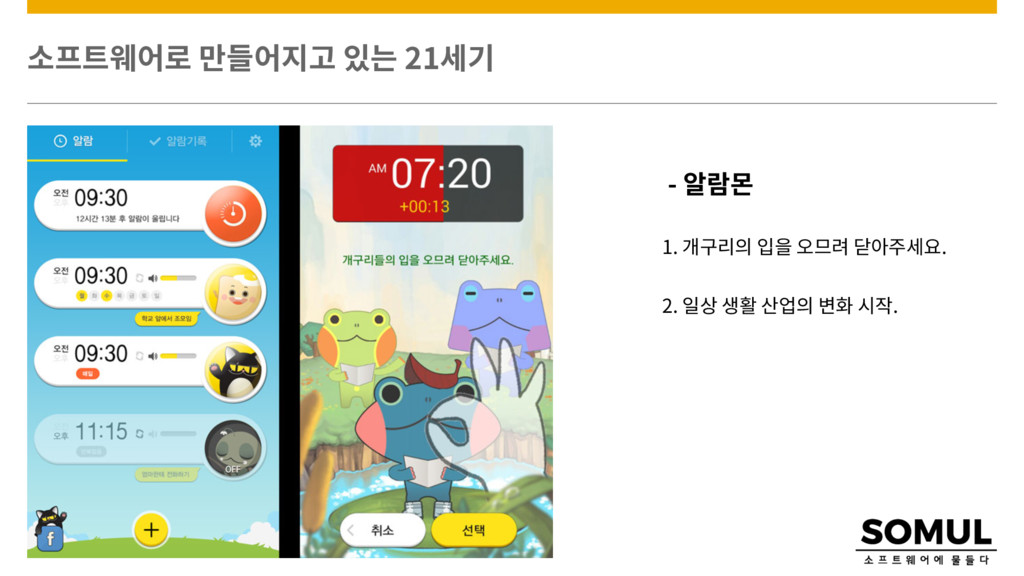The image size is (1024, 576).
Task: Toggle Wednesday day circle on second alarm
Action: coord(107,296)
